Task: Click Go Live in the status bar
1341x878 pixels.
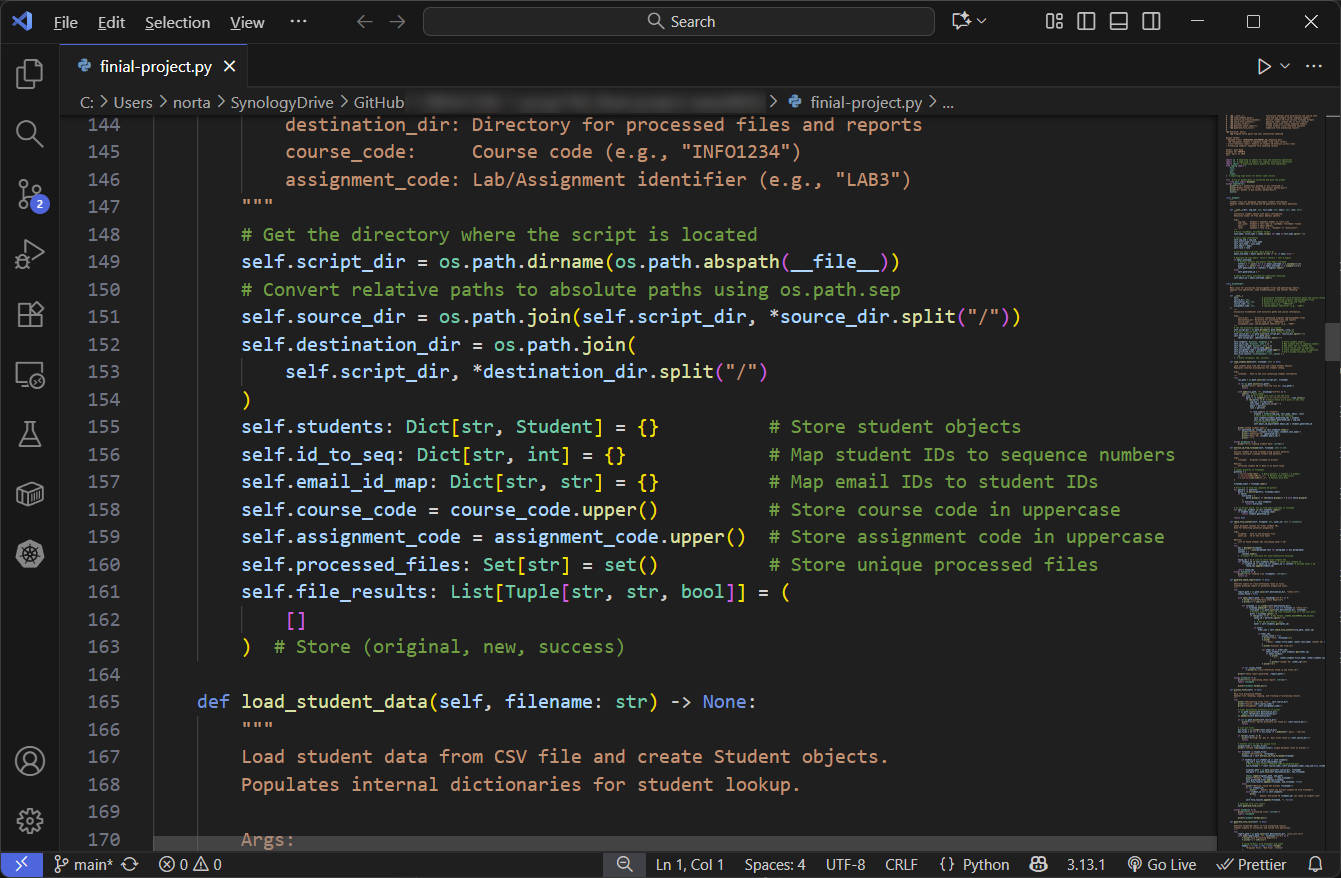Action: tap(1162, 864)
